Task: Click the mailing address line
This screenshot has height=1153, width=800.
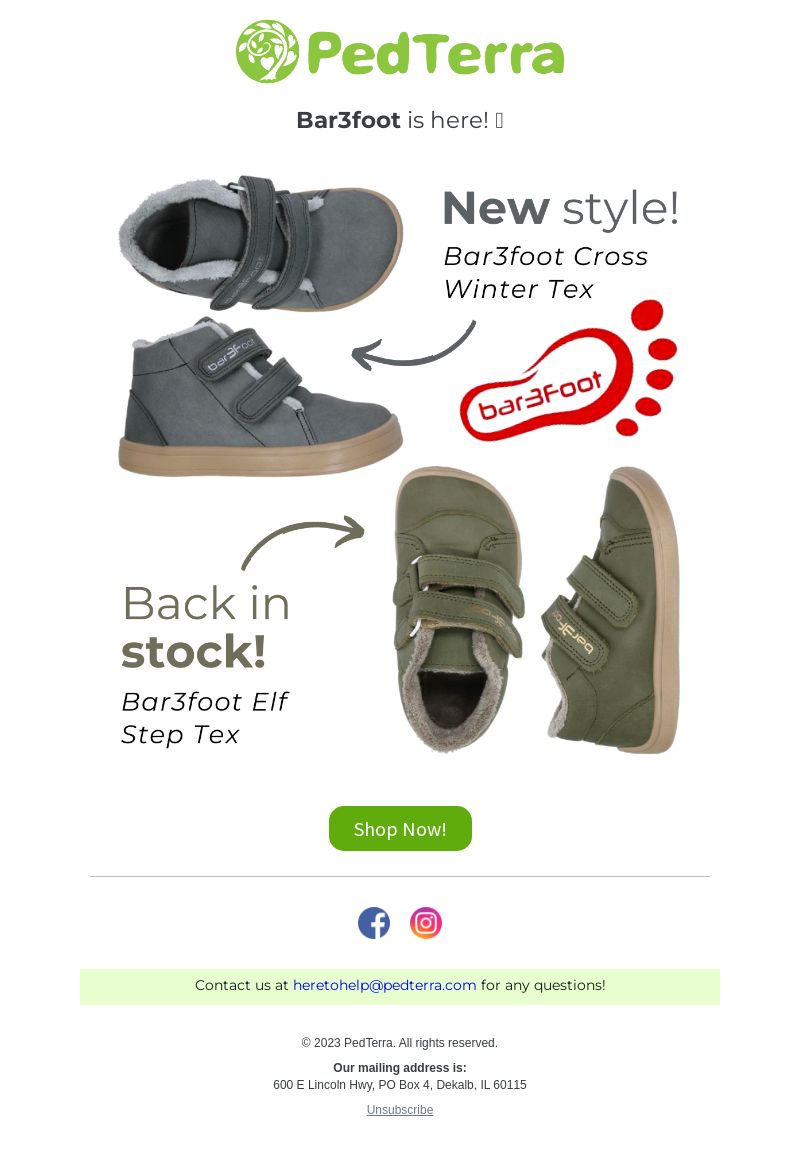Action: tap(400, 1085)
